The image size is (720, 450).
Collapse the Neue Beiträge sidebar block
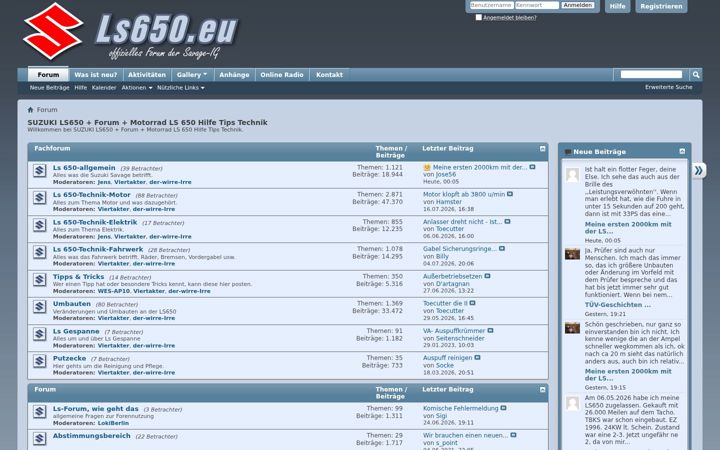pyautogui.click(x=682, y=152)
